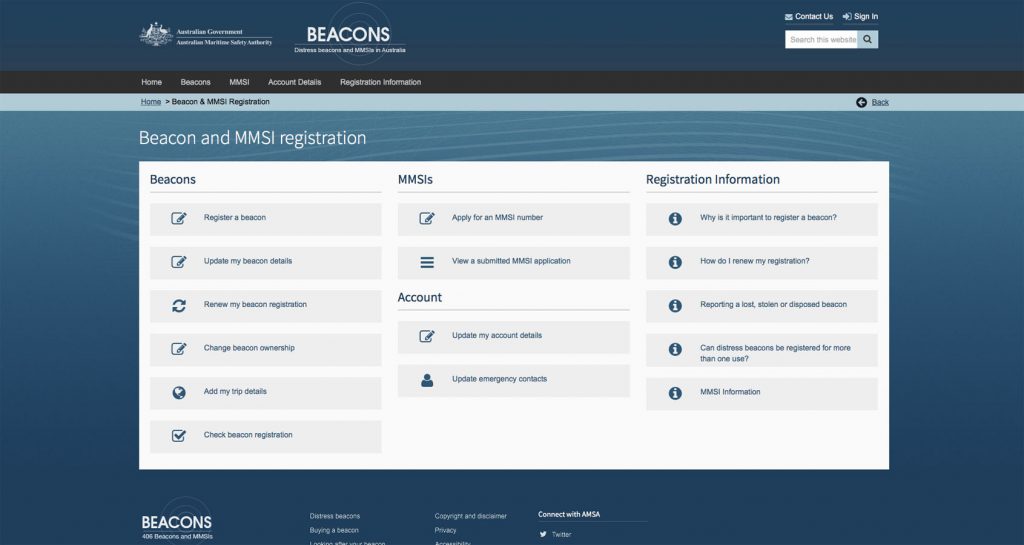Viewport: 1024px width, 545px height.
Task: Click the list icon for View submitted MMSI application
Action: 427,262
